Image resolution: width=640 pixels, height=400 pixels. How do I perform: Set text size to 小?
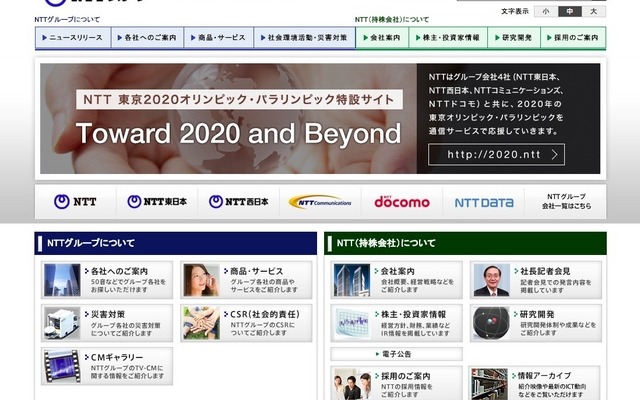[546, 11]
